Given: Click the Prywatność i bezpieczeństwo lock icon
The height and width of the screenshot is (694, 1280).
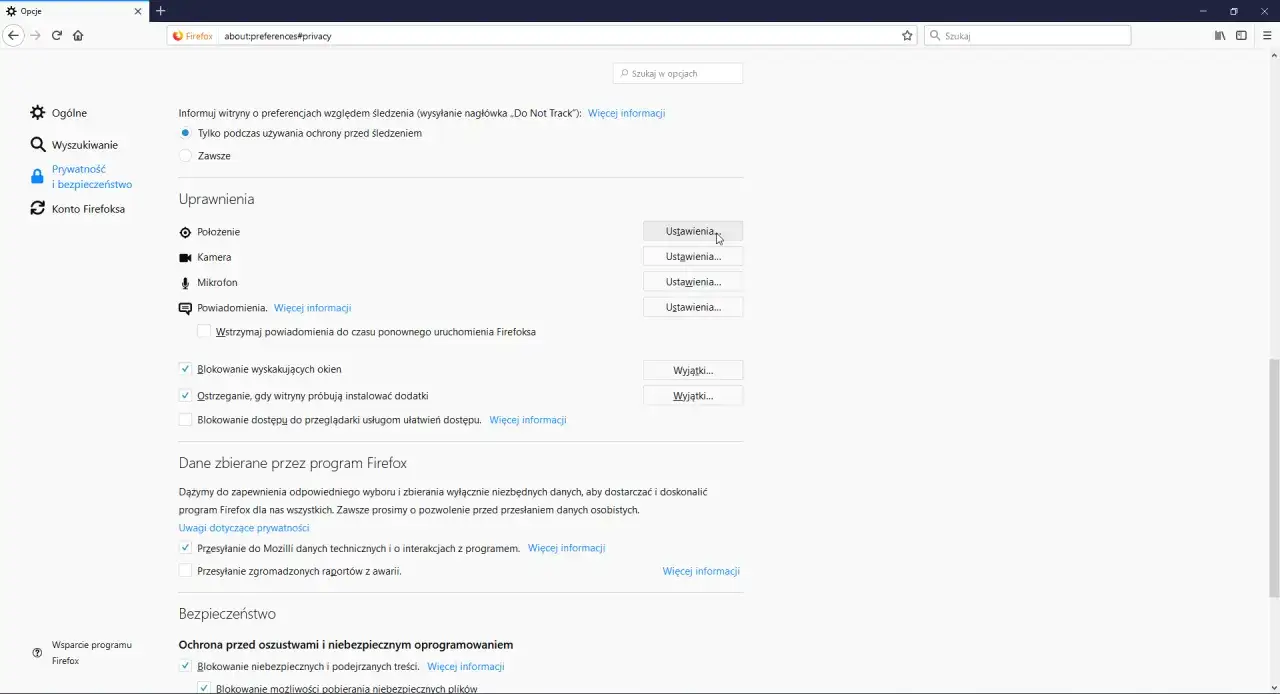Looking at the screenshot, I should 37,176.
